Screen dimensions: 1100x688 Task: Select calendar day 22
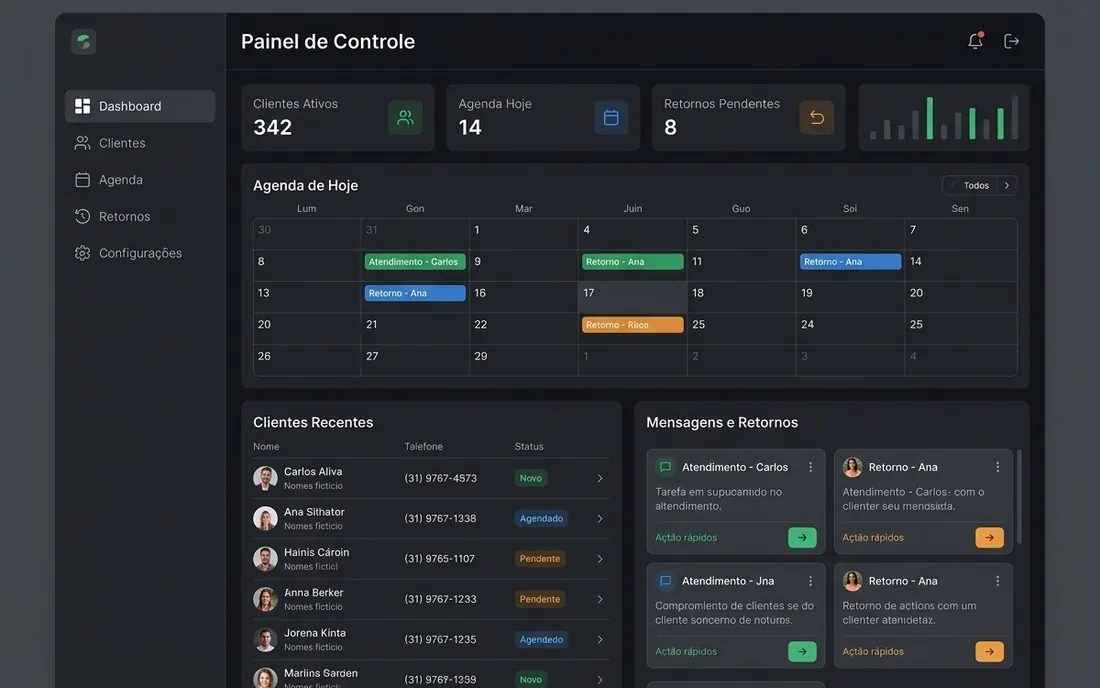point(523,329)
